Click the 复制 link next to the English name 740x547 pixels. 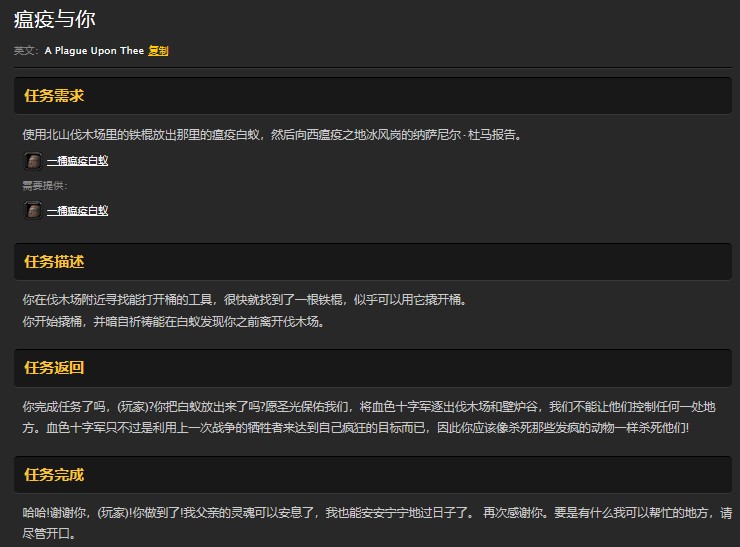tap(158, 51)
